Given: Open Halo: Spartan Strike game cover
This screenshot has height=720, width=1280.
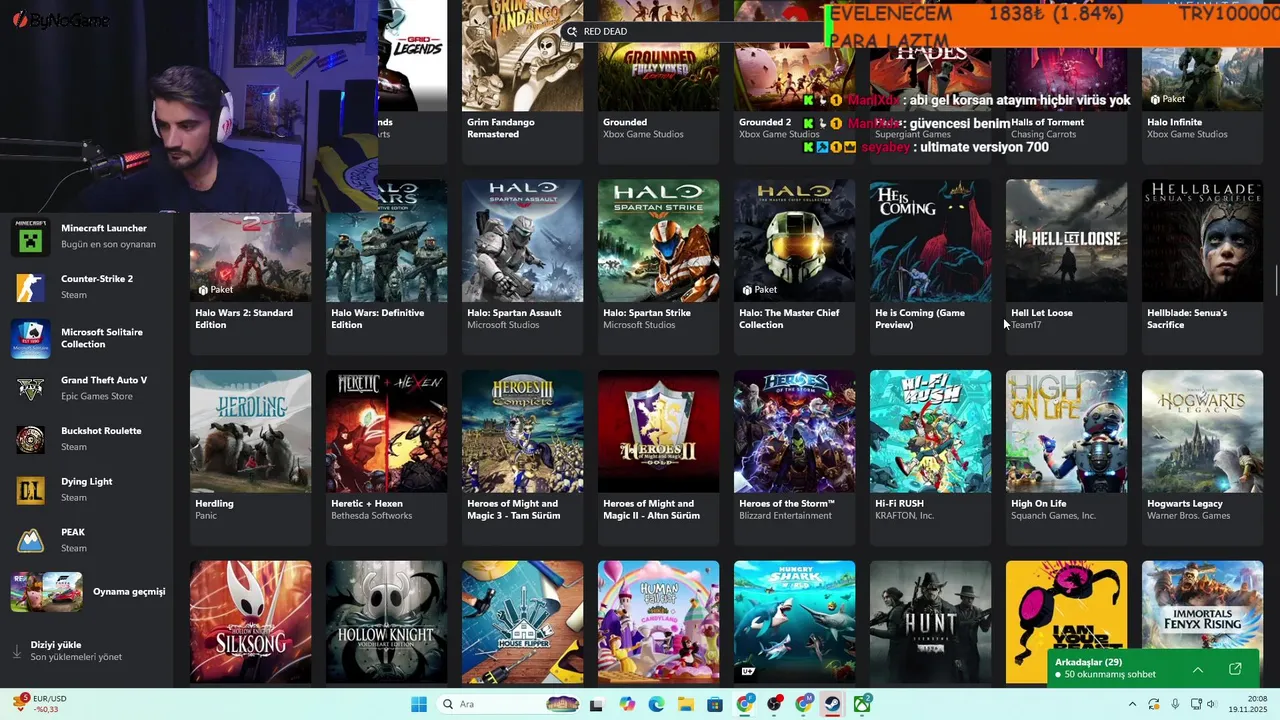Looking at the screenshot, I should click(658, 241).
